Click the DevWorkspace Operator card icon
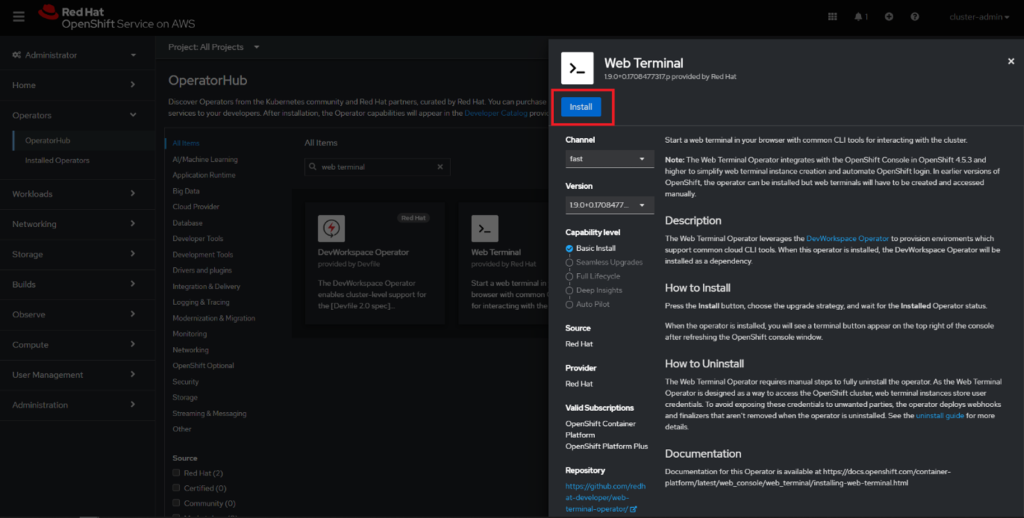Screen dimensions: 1024x518 pyautogui.click(x=331, y=229)
